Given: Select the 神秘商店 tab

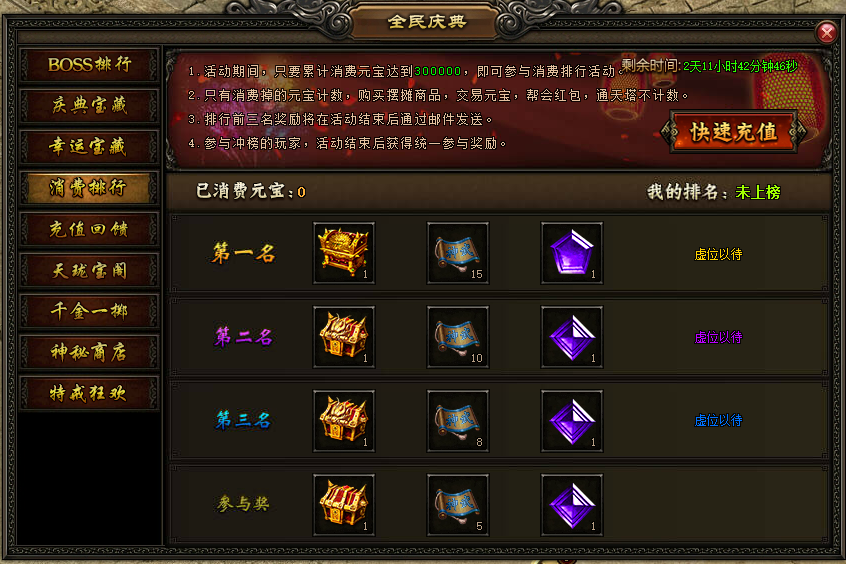Looking at the screenshot, I should click(x=89, y=352).
